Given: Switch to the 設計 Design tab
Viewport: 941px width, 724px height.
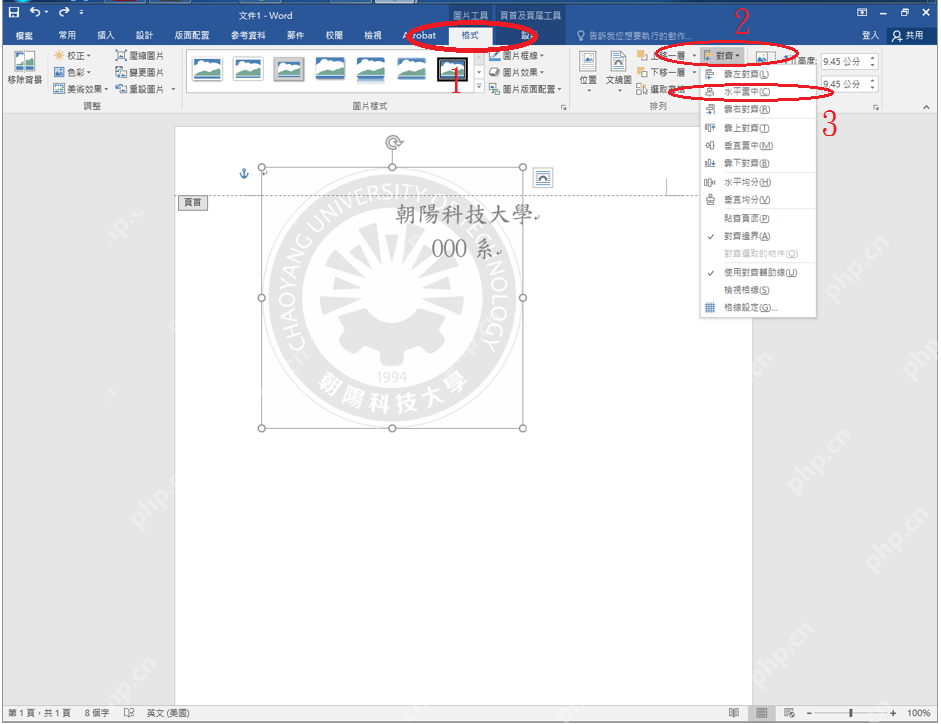Looking at the screenshot, I should pos(144,35).
